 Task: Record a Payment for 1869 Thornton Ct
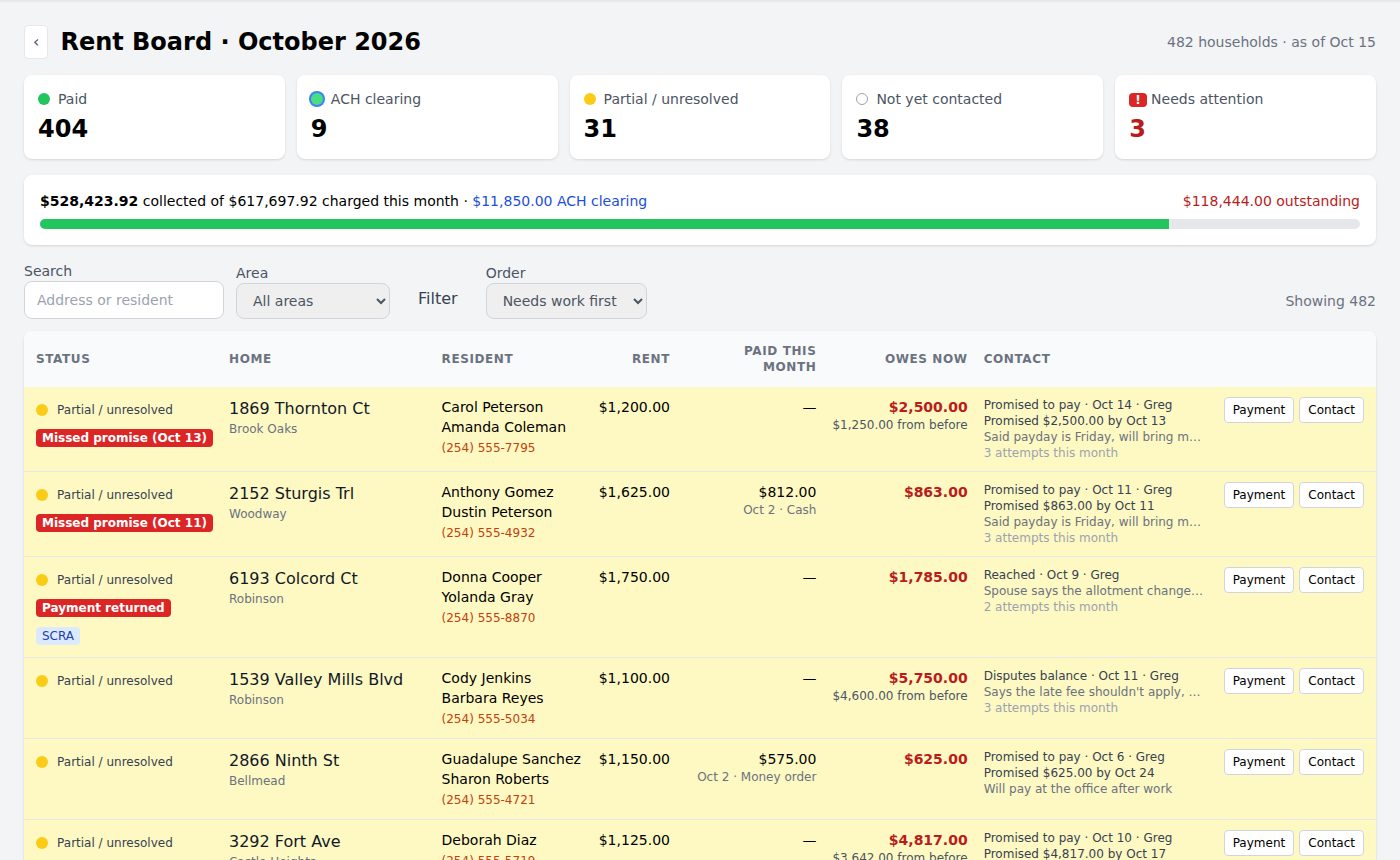click(x=1259, y=410)
